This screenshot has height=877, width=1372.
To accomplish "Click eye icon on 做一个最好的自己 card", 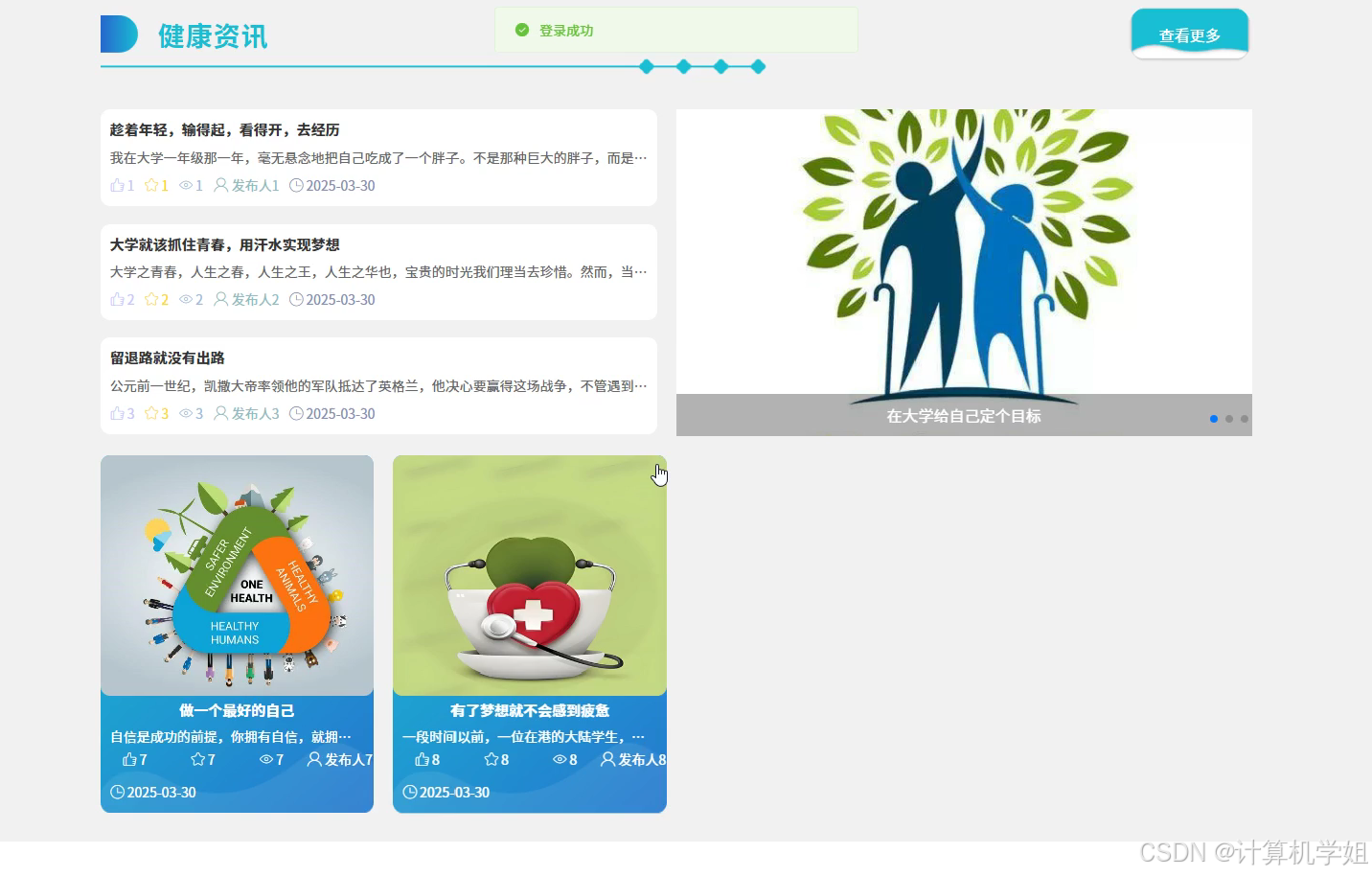I will pos(266,759).
